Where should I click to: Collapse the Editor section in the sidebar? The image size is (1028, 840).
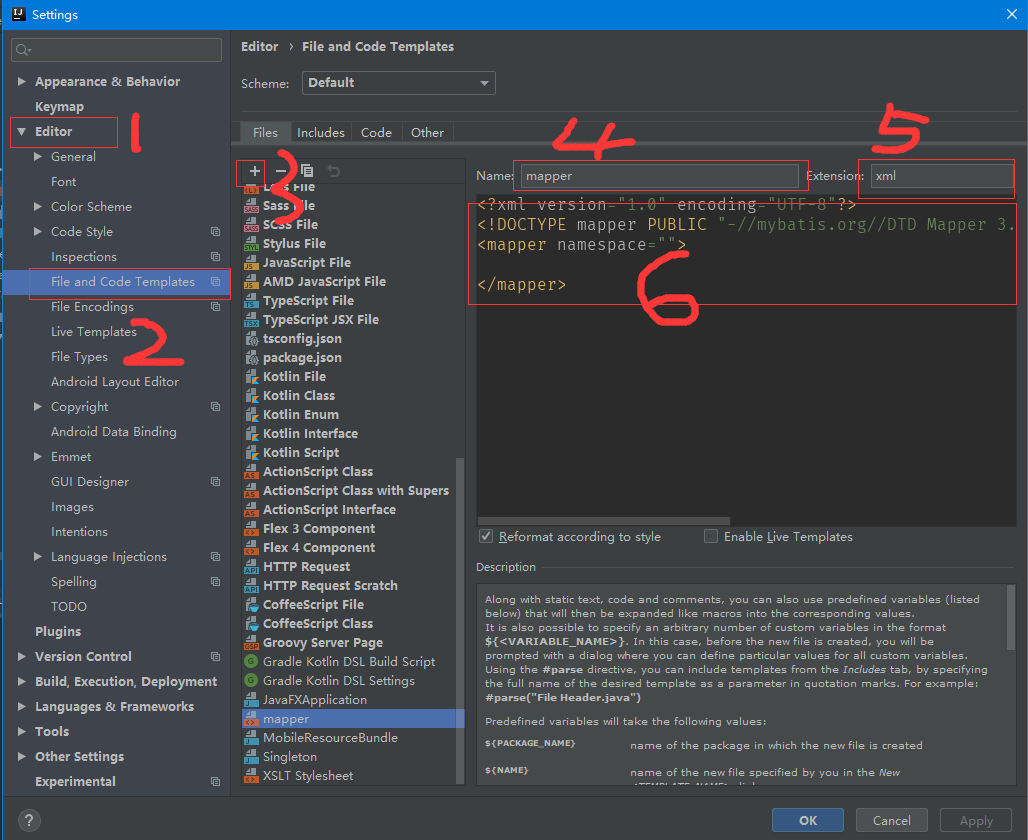pyautogui.click(x=20, y=131)
